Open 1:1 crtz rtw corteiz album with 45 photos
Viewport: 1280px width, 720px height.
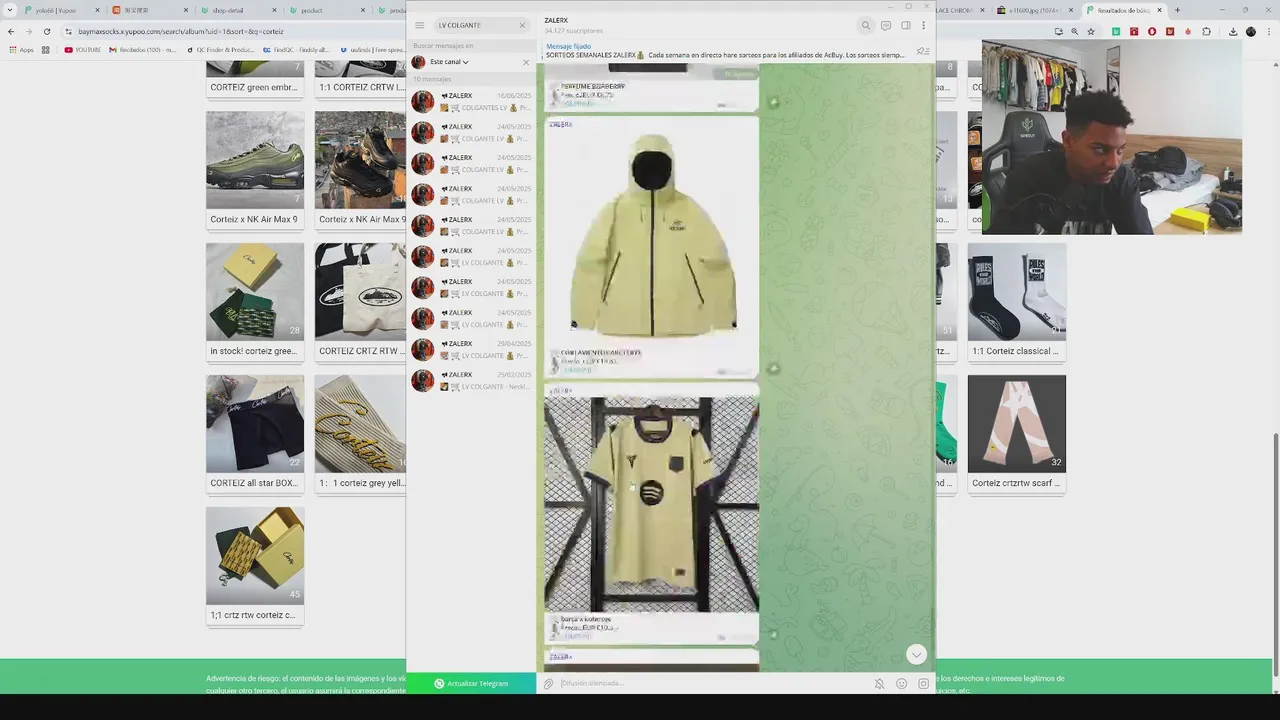coord(255,566)
